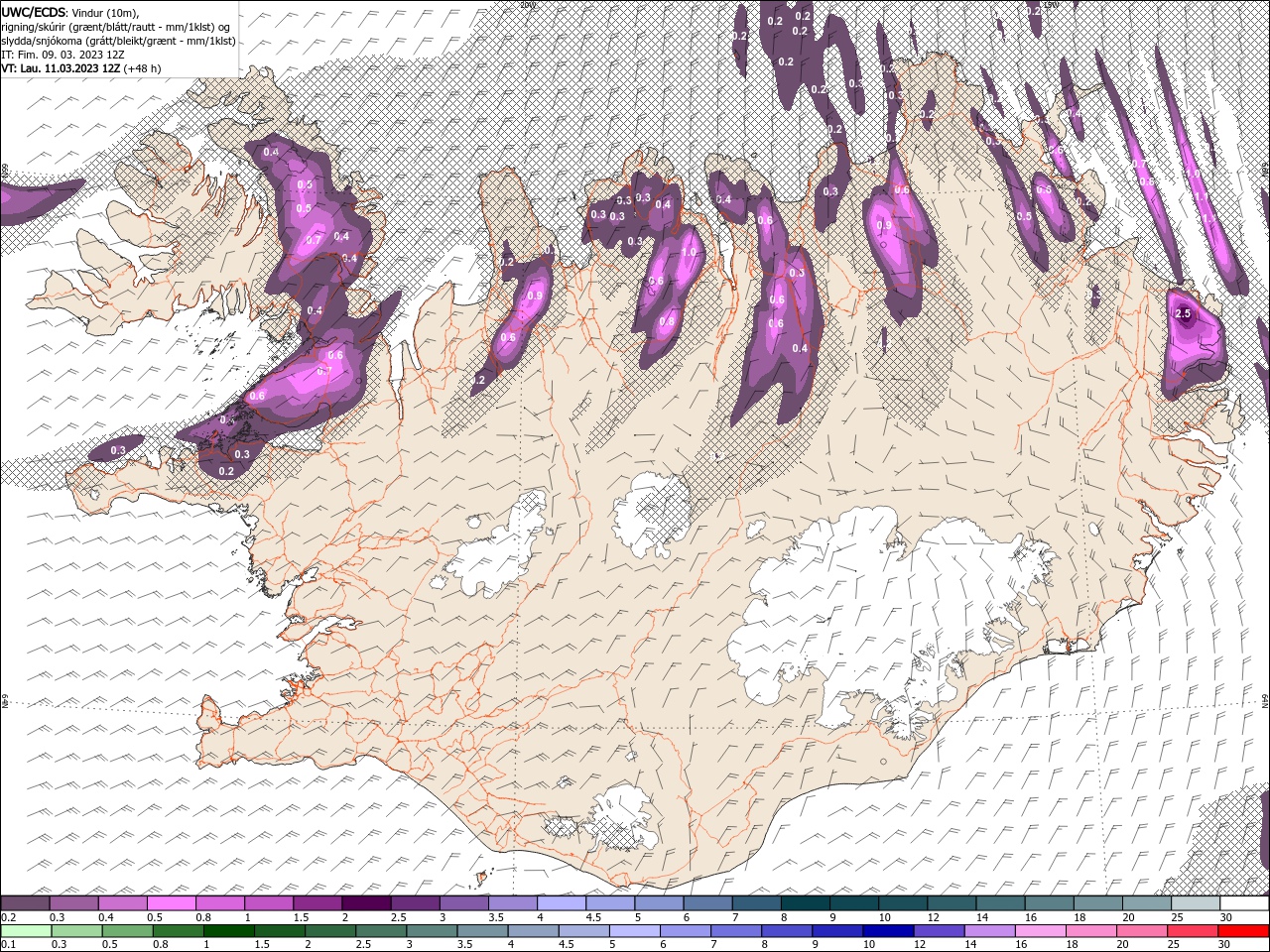The image size is (1270, 952).
Task: Click the 20 rose pink swatch in bottom legend row
Action: point(1142,931)
